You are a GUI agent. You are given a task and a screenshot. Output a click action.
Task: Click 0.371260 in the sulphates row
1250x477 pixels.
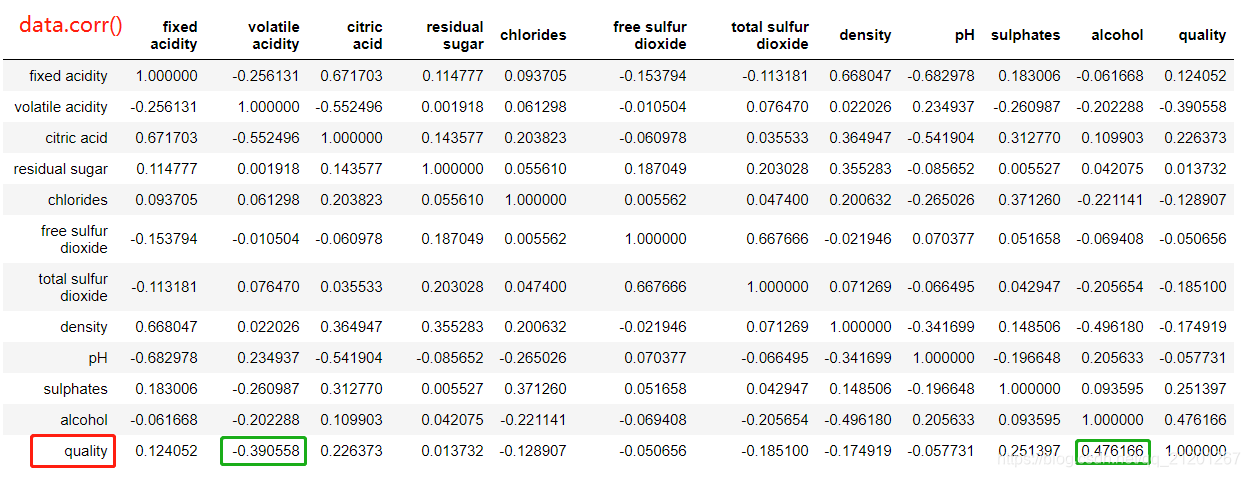coord(535,389)
